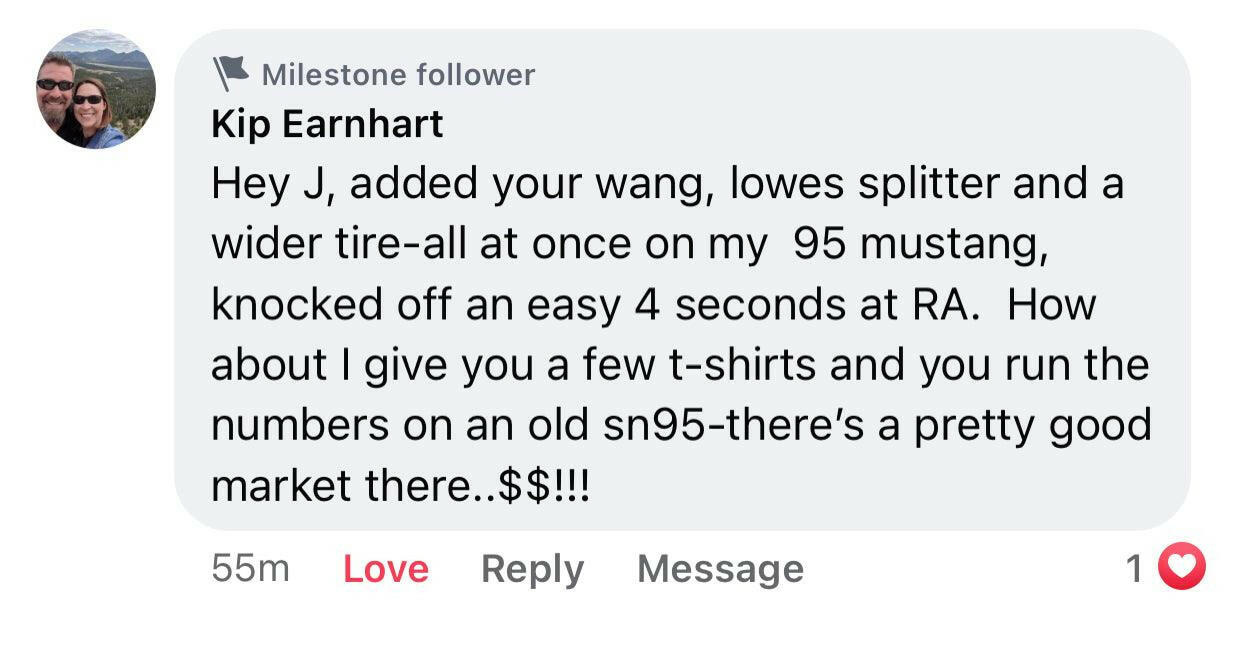View the reaction count "1"

pyautogui.click(x=1134, y=568)
